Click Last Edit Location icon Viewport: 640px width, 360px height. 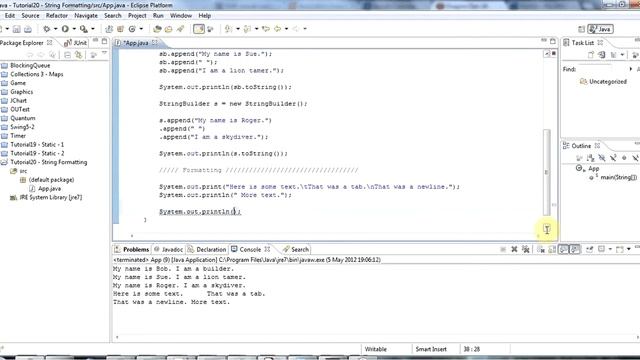coord(266,29)
